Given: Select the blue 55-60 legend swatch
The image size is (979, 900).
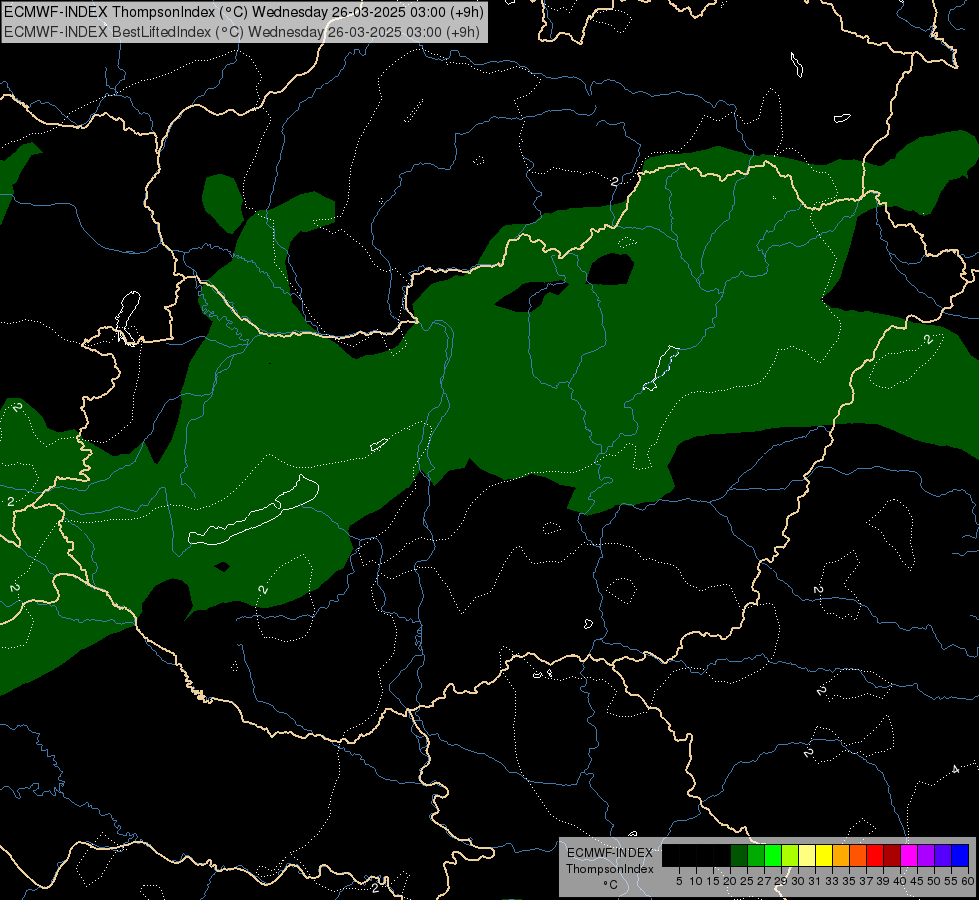Looking at the screenshot, I should tap(960, 855).
